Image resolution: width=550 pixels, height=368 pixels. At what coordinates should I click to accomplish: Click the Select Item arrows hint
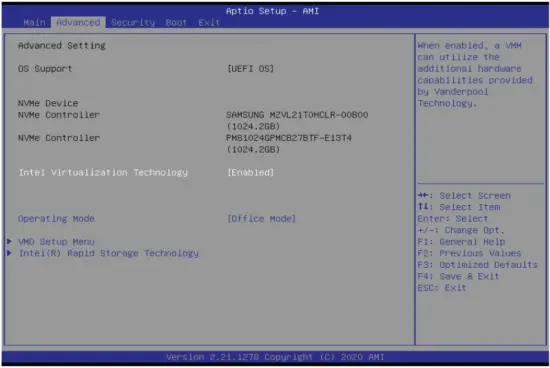tap(459, 207)
